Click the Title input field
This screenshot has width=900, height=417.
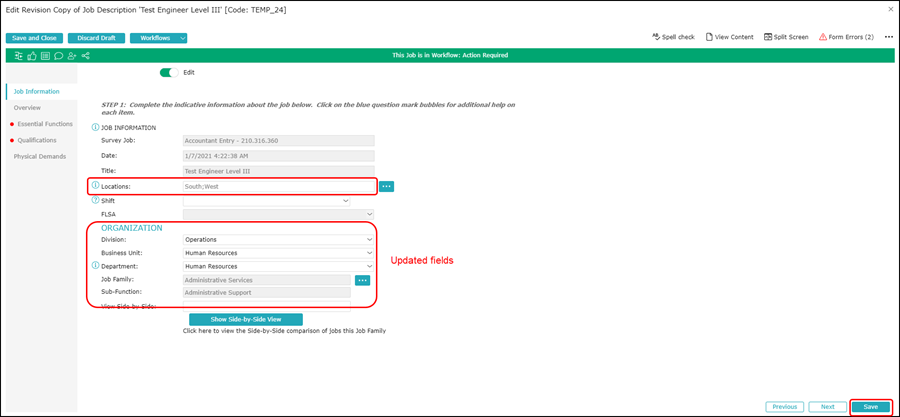pyautogui.click(x=277, y=171)
